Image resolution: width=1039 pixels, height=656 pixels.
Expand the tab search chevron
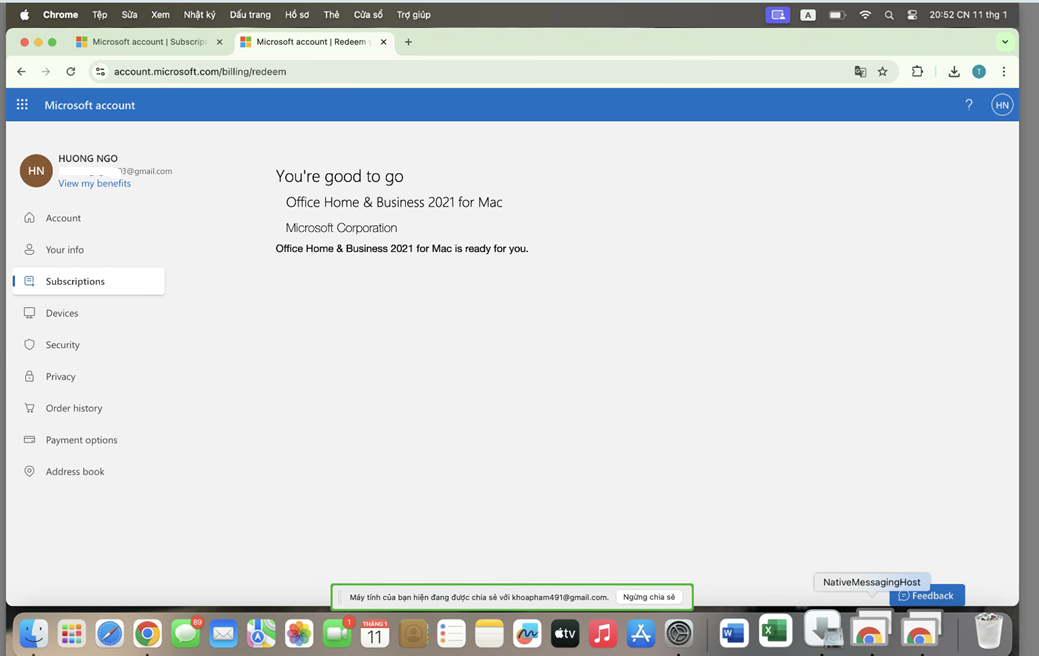click(1005, 42)
